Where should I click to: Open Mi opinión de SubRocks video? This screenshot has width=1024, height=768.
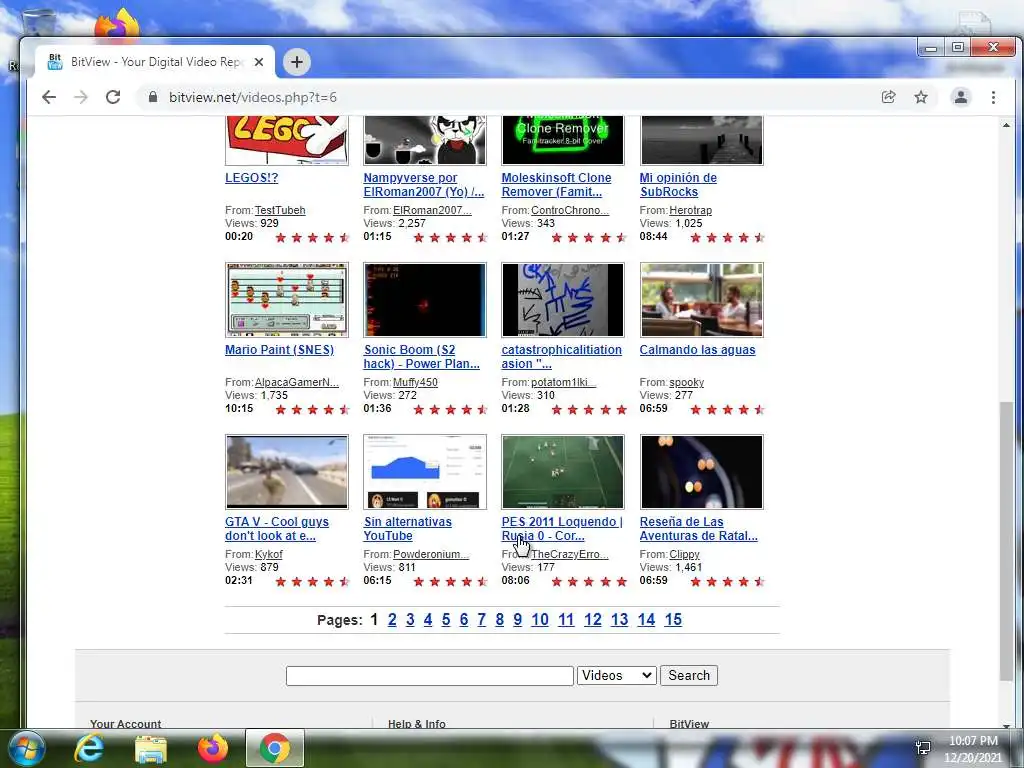(678, 185)
